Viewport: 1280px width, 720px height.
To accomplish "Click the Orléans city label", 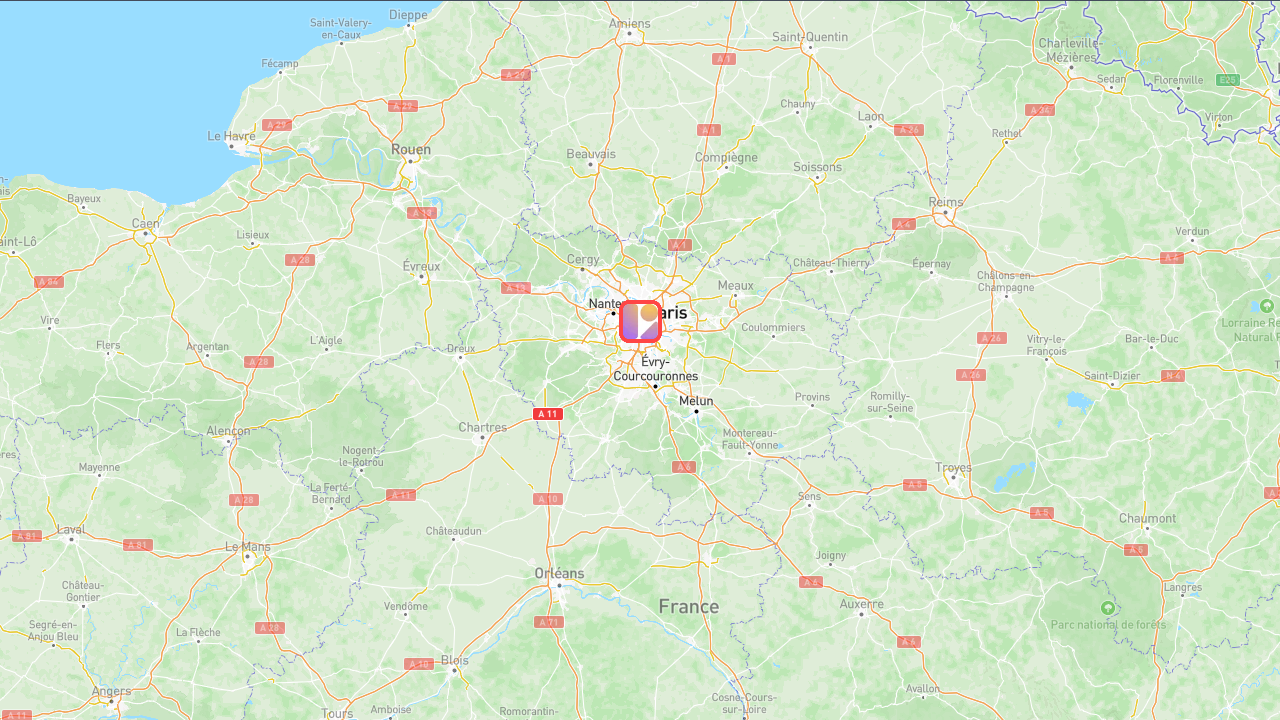I will click(x=560, y=574).
